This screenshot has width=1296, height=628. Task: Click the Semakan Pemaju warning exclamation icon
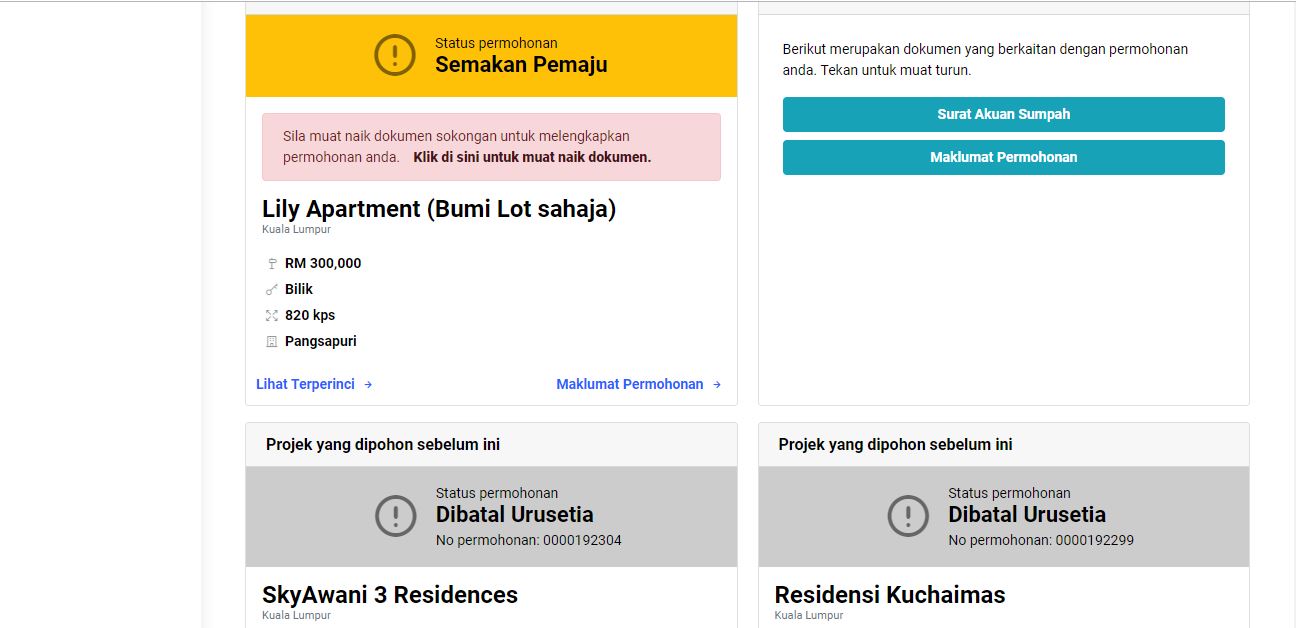[x=395, y=54]
